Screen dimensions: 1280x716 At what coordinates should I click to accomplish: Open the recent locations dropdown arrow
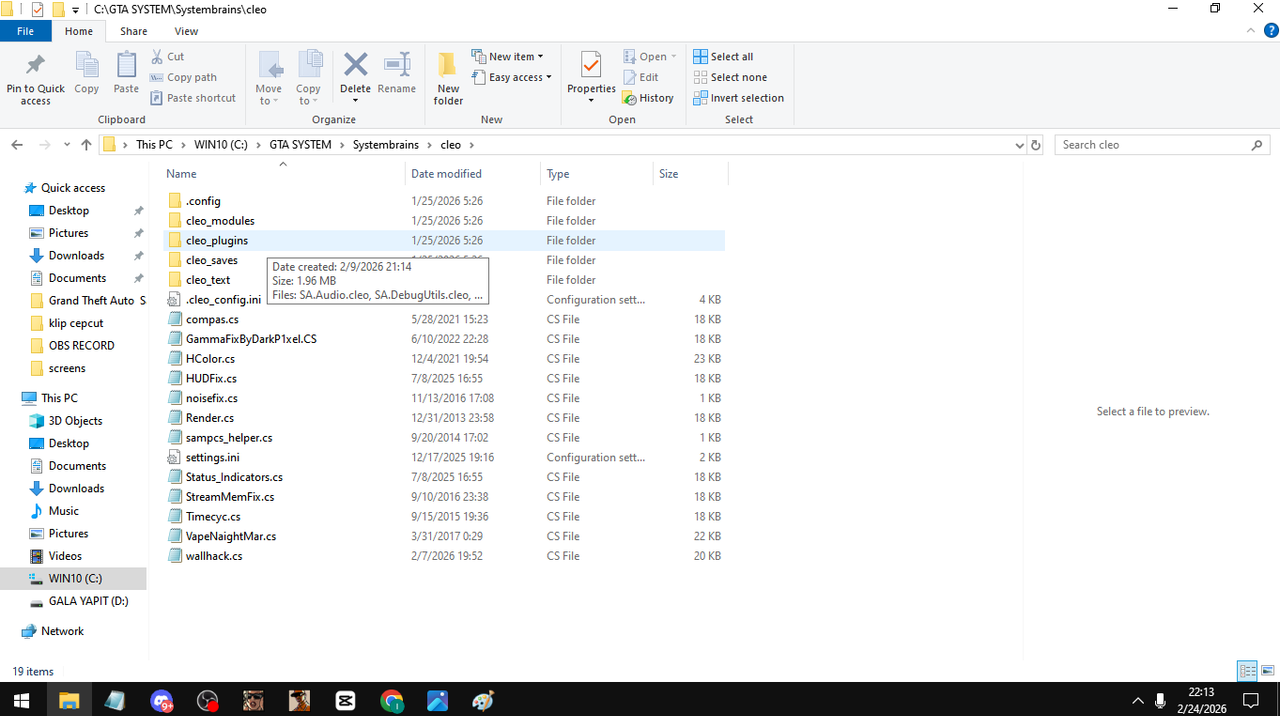67,145
